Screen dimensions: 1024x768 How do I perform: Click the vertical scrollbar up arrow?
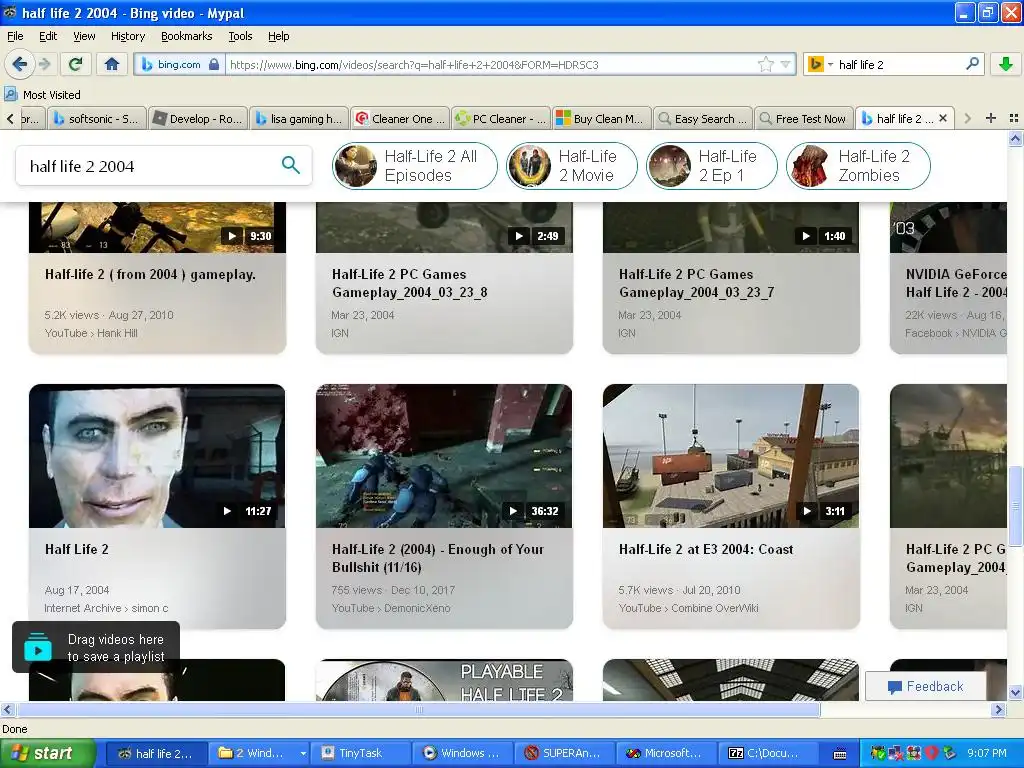point(1015,138)
